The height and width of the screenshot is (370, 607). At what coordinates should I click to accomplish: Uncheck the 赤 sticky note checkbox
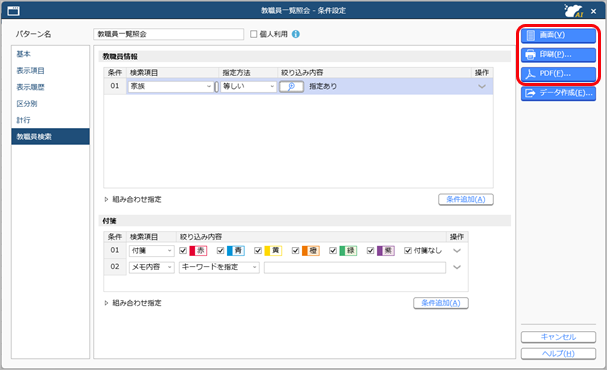click(183, 251)
